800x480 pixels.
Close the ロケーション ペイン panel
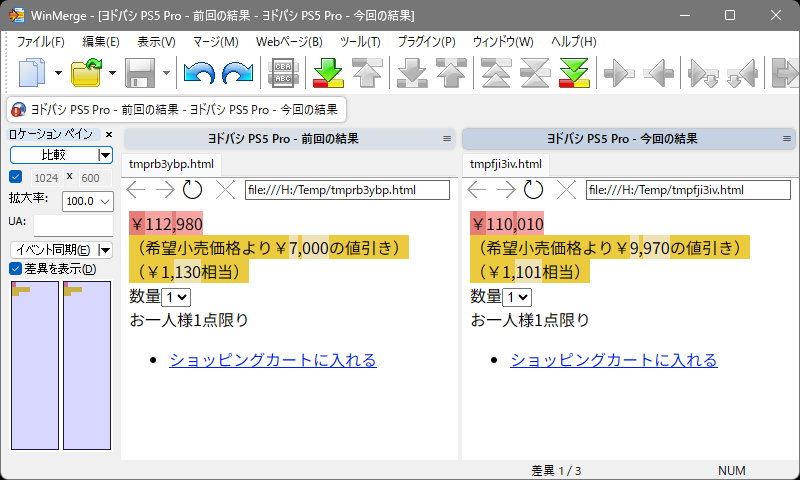[x=109, y=134]
